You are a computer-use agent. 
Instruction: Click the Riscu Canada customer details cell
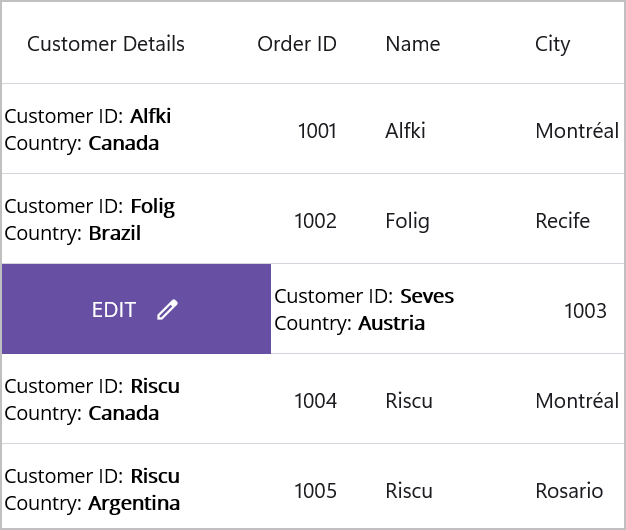click(92, 399)
